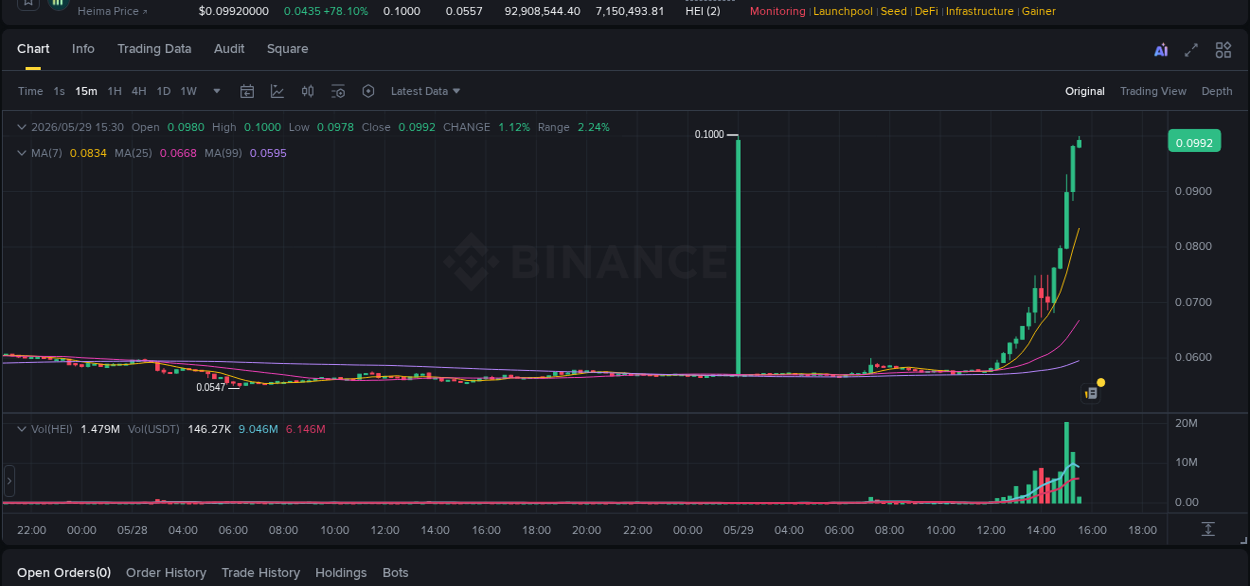This screenshot has height=586, width=1250.
Task: Click the Infrastructure tag link
Action: point(980,11)
